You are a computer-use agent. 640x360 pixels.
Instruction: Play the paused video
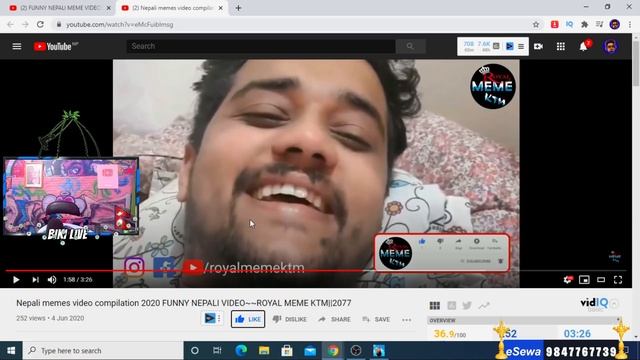[16, 280]
